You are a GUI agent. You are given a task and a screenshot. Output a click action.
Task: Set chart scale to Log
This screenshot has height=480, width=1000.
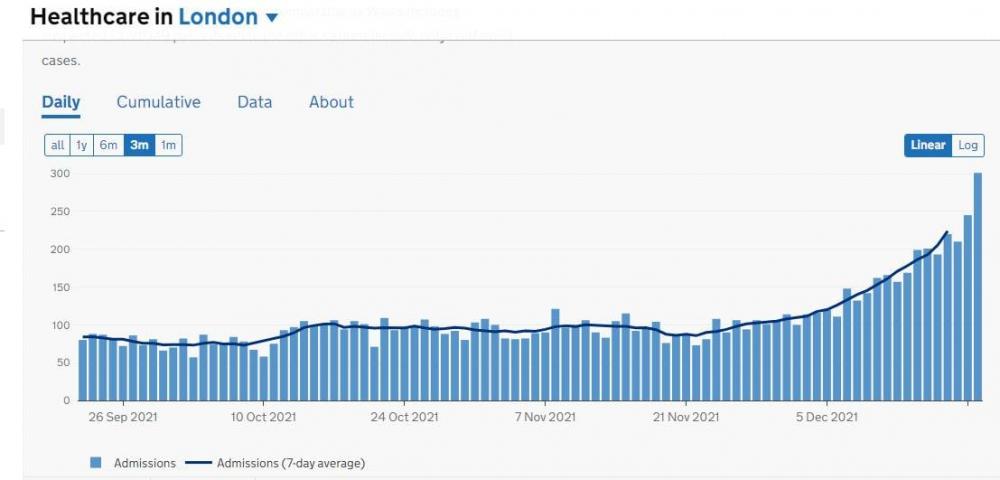(967, 145)
